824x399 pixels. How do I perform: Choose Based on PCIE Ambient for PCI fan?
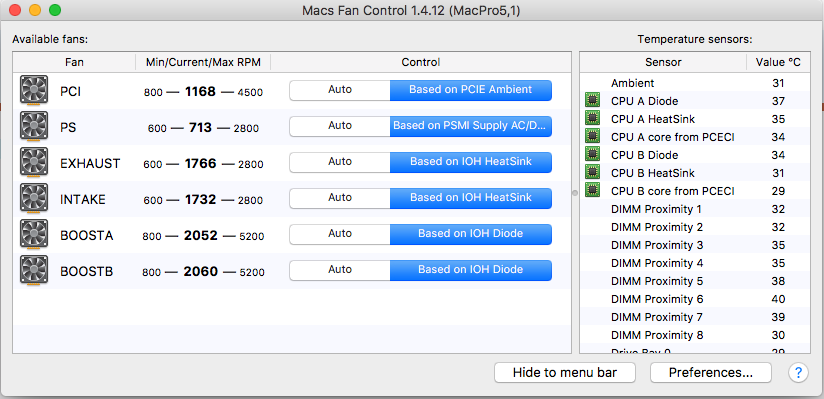(470, 90)
